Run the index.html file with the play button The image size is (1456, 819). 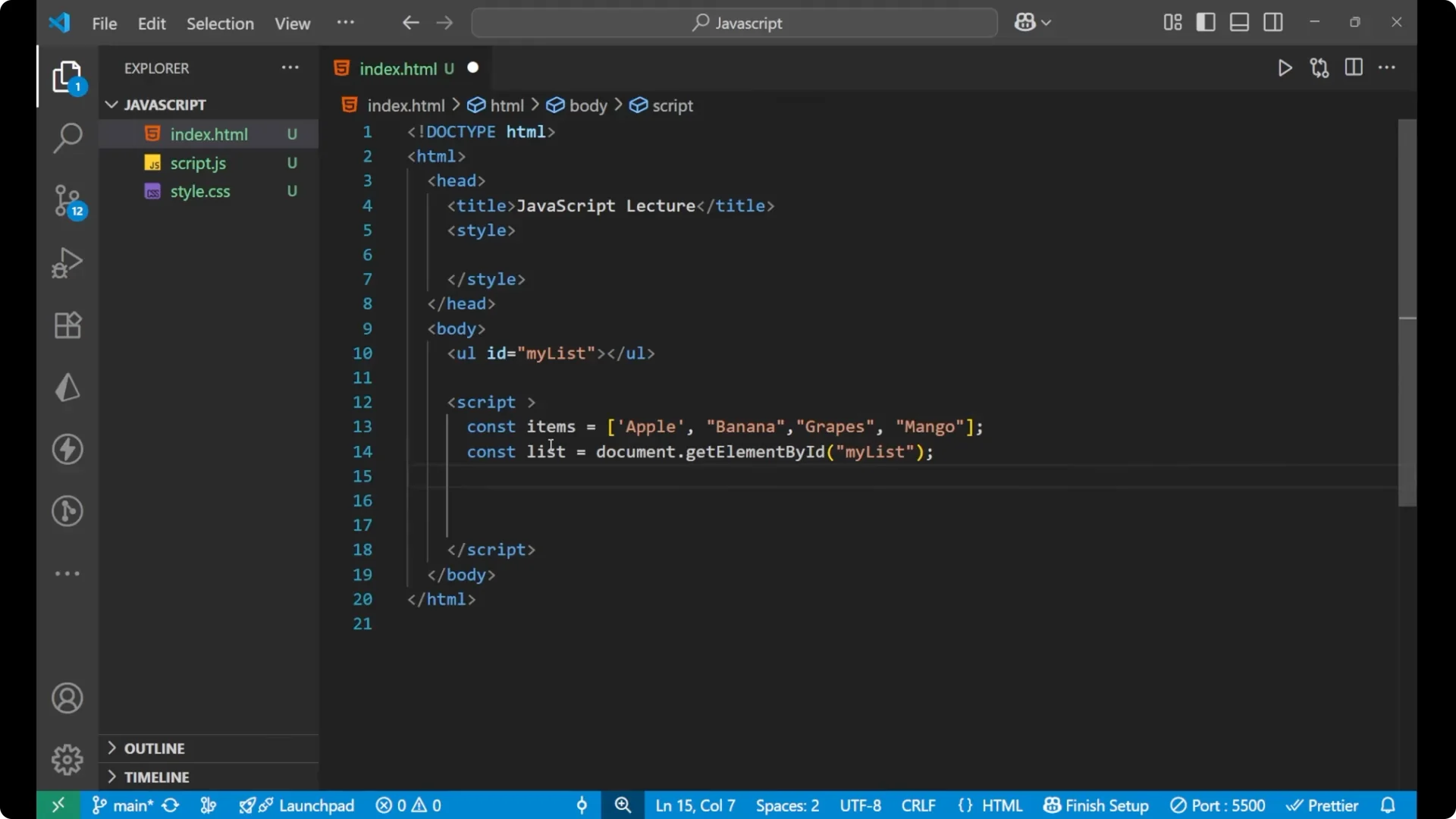tap(1285, 67)
